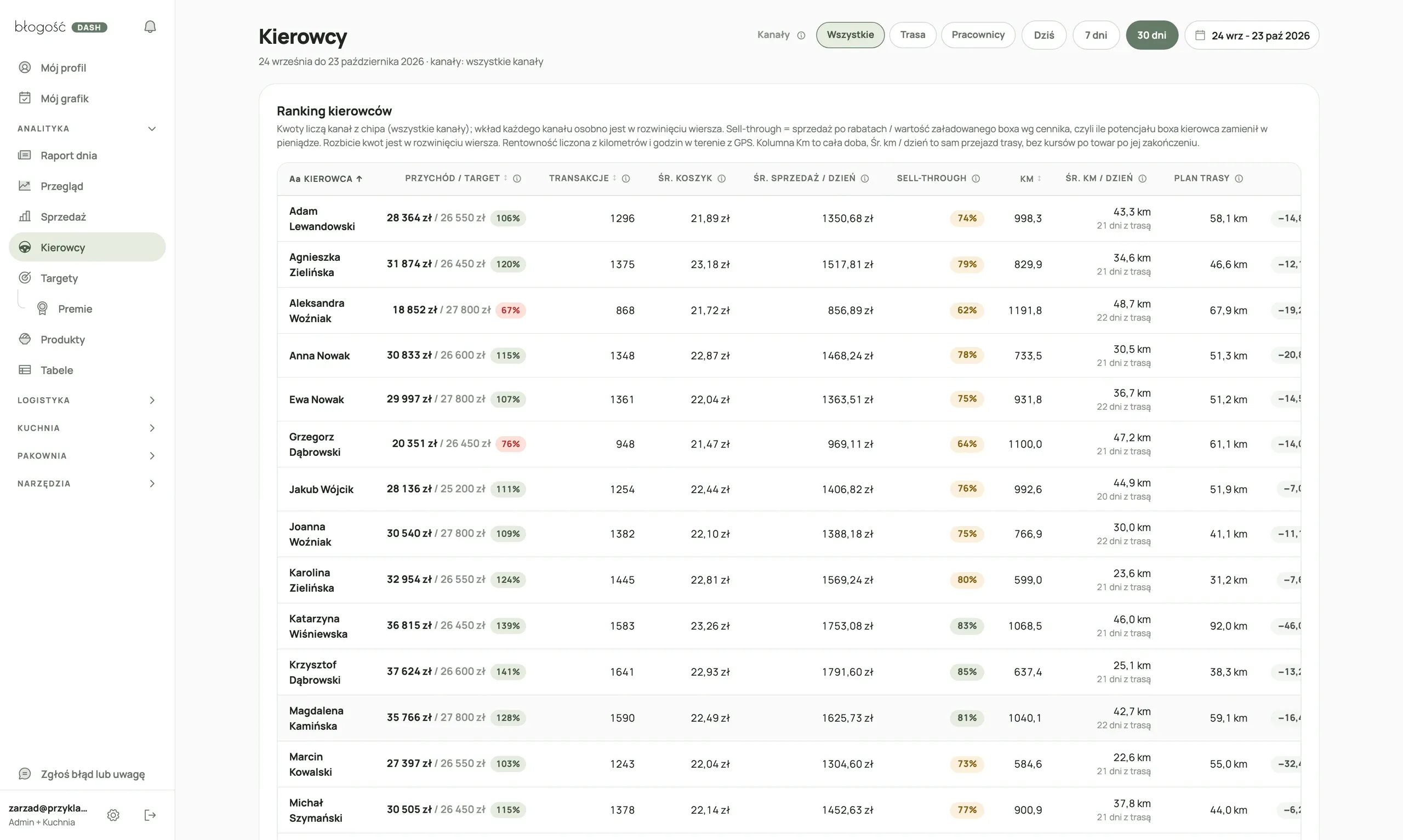Click the settings gear beside the account email
1403x840 pixels.
pyautogui.click(x=113, y=815)
